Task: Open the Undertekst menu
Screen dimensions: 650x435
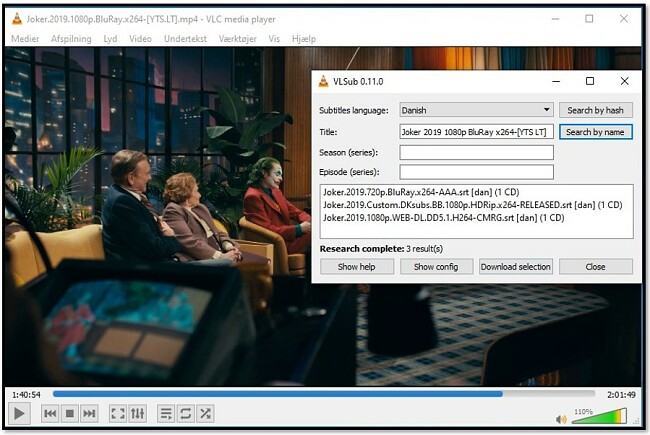Action: pyautogui.click(x=185, y=39)
